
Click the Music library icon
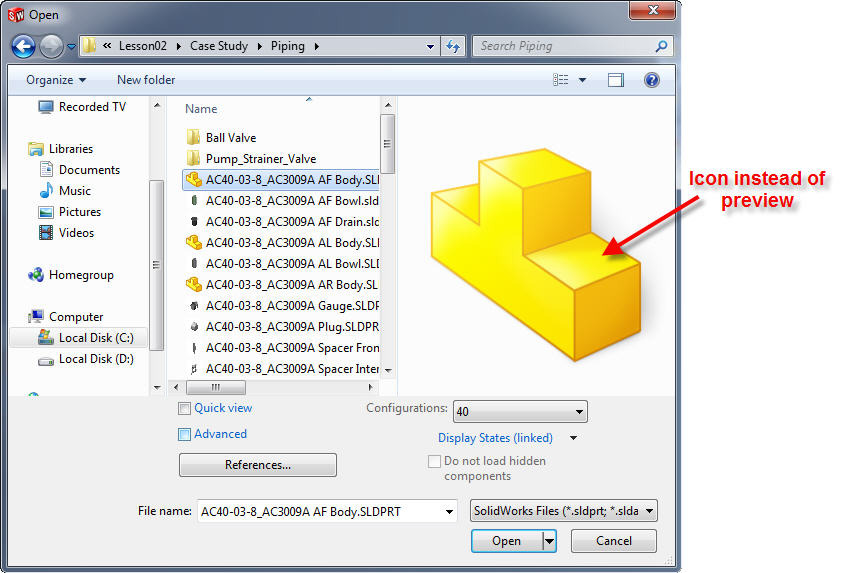pyautogui.click(x=46, y=191)
